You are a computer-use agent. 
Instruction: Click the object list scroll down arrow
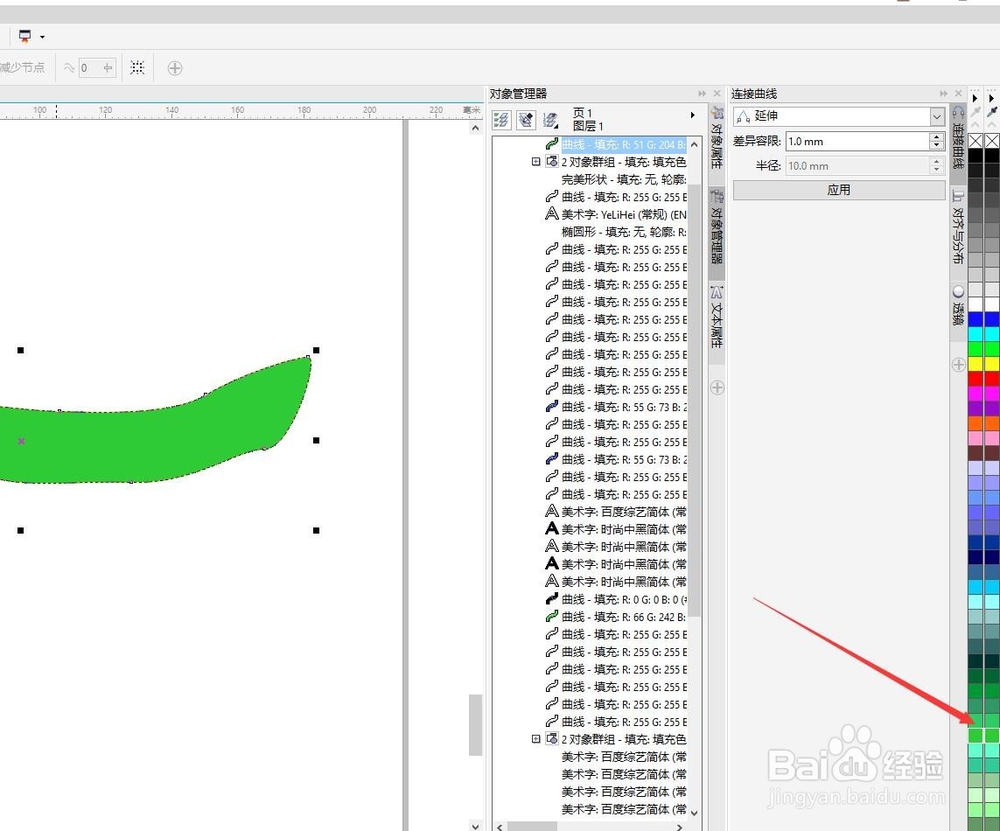click(695, 813)
